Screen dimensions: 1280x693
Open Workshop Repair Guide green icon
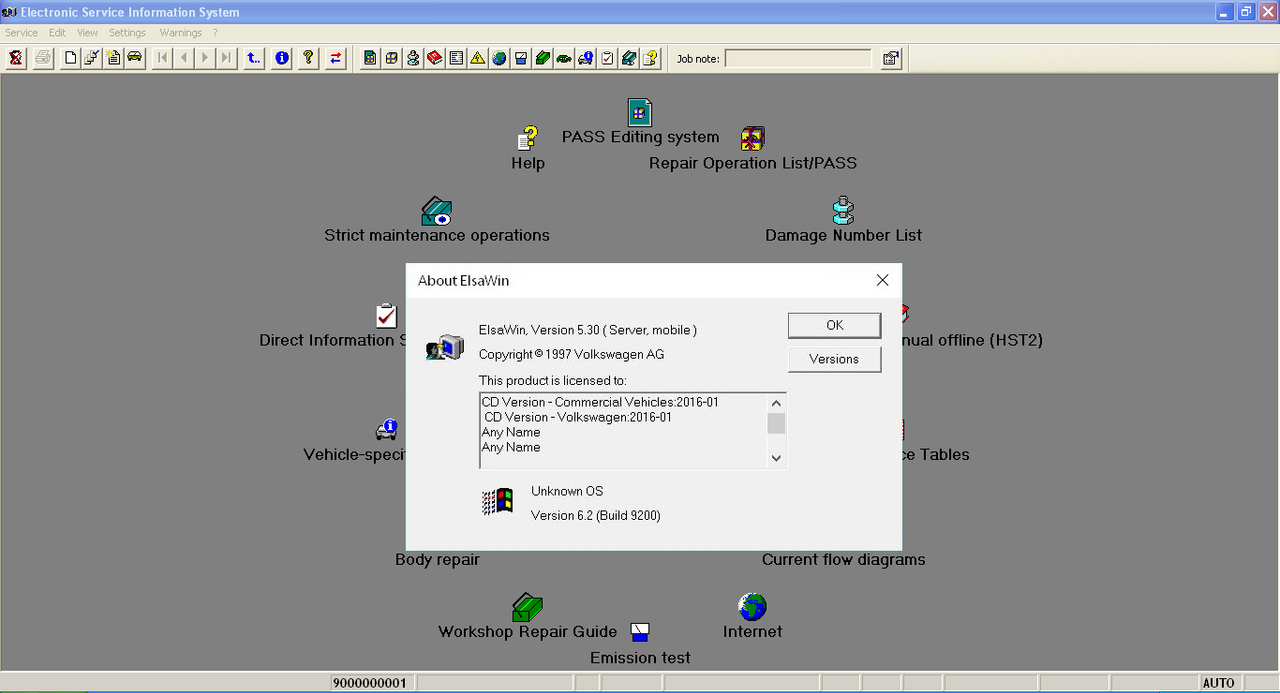click(x=527, y=607)
